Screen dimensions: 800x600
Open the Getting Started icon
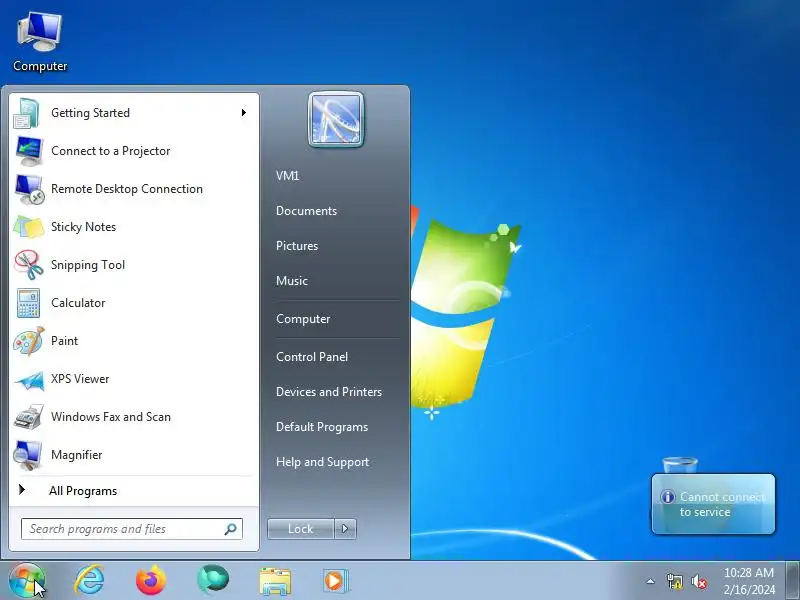click(x=28, y=113)
